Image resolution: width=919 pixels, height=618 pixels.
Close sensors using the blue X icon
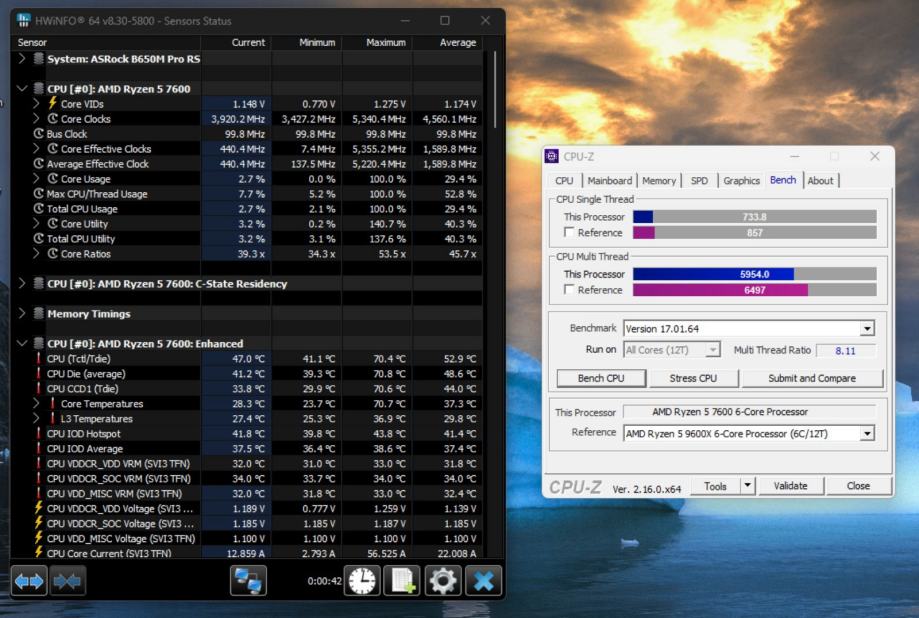(x=483, y=580)
